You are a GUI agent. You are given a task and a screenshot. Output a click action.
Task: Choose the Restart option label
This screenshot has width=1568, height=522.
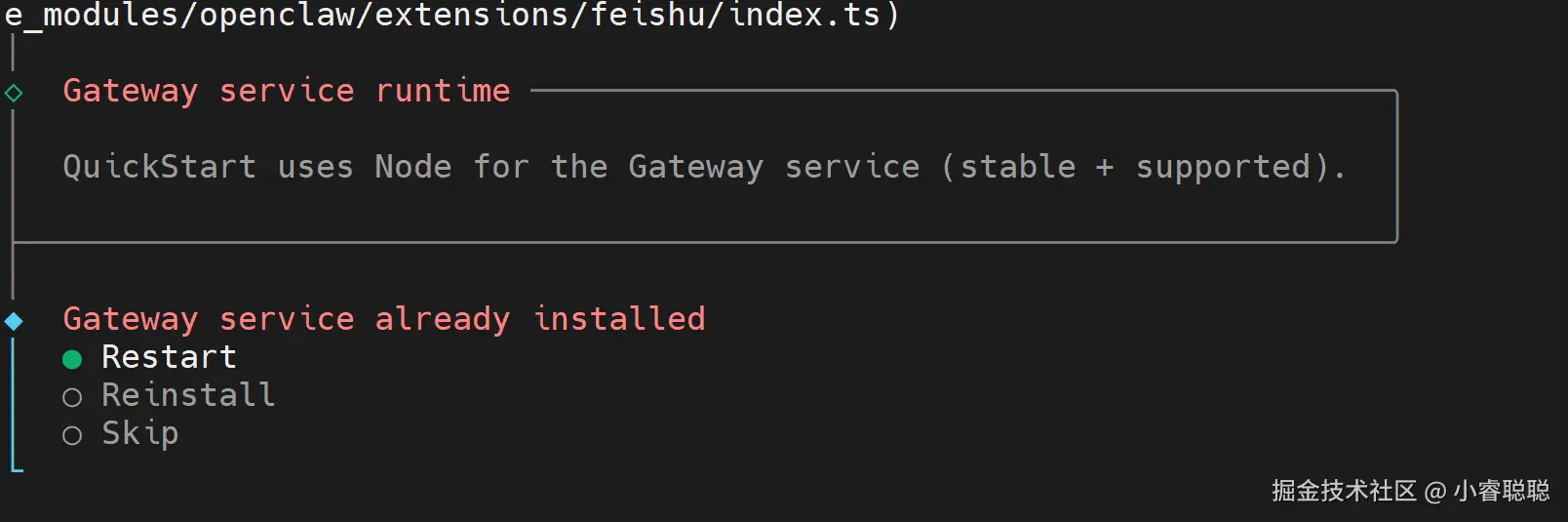tap(170, 357)
